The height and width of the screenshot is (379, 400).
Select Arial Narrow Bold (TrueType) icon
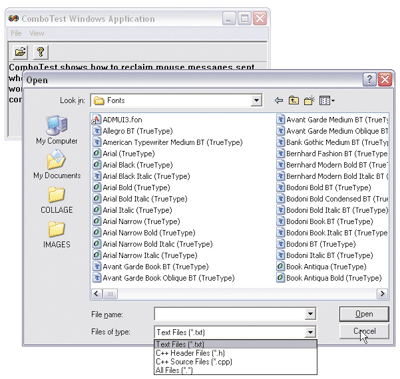(x=96, y=233)
